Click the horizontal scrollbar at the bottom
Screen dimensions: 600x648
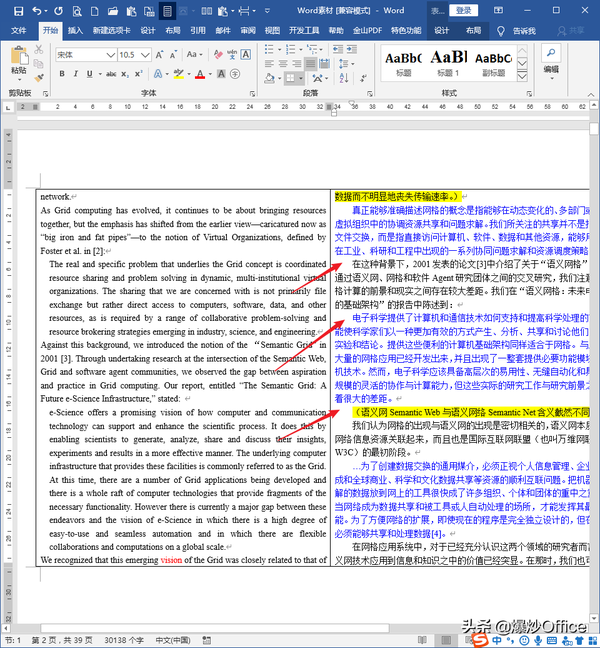[x=214, y=628]
